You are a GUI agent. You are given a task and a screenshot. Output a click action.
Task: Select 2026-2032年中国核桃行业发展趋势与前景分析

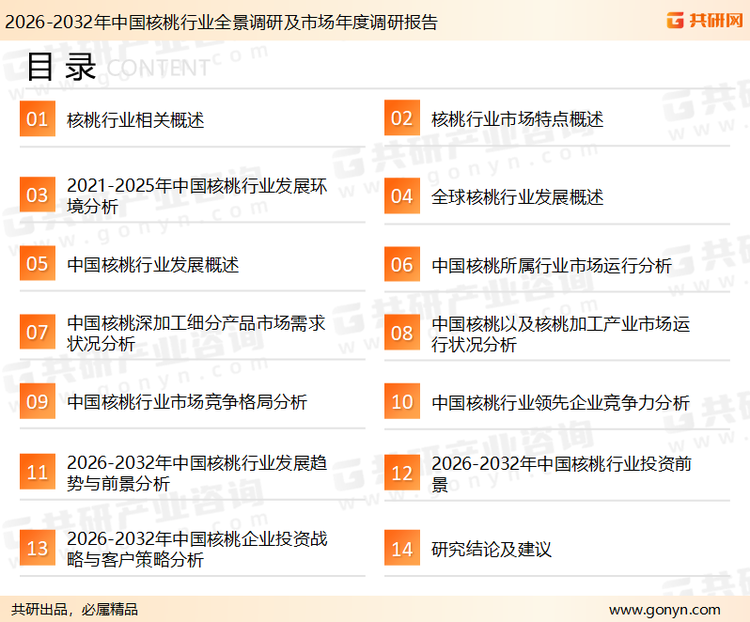click(x=197, y=473)
